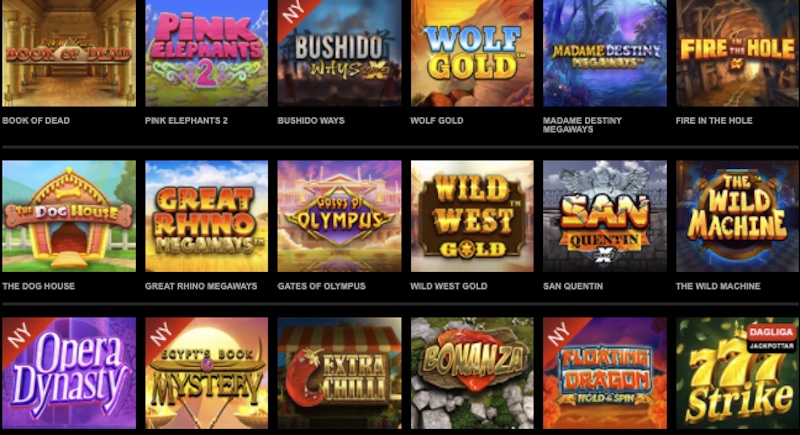Image resolution: width=800 pixels, height=435 pixels.
Task: Click the Madame Destiny Megaways tile
Action: point(605,53)
